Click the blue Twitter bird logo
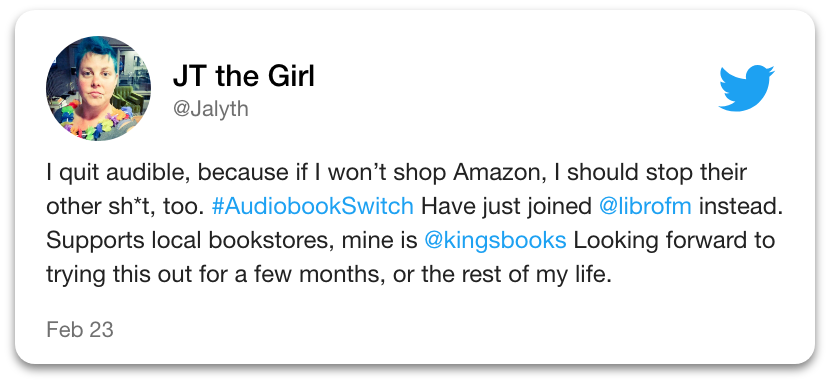Screen dimensions: 830x384 coord(746,88)
